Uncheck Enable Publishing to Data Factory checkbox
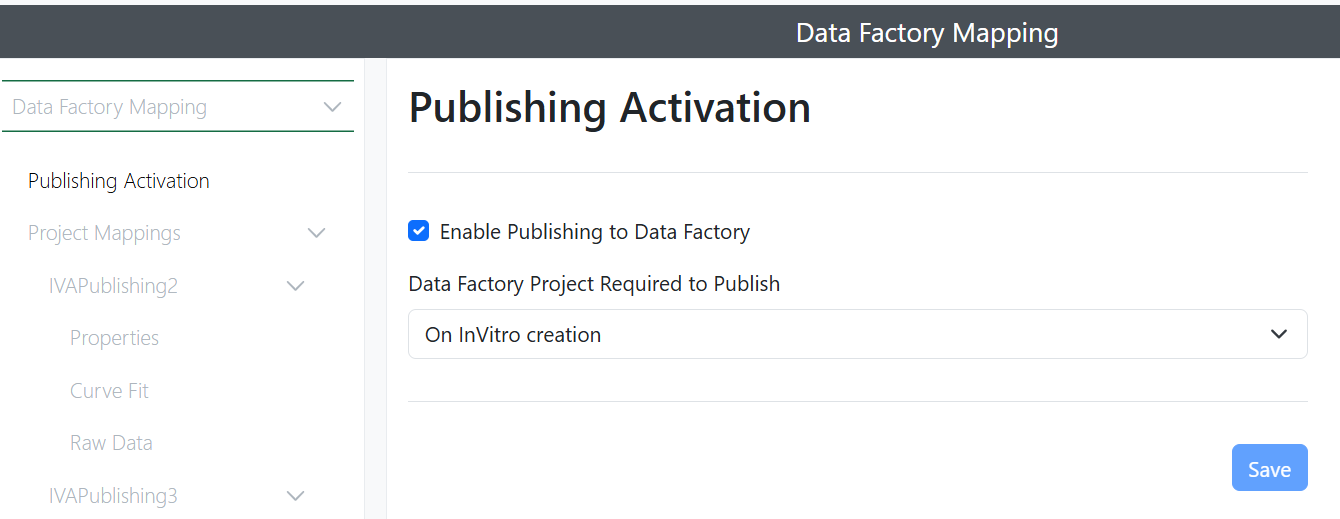The width and height of the screenshot is (1340, 519). tap(419, 232)
